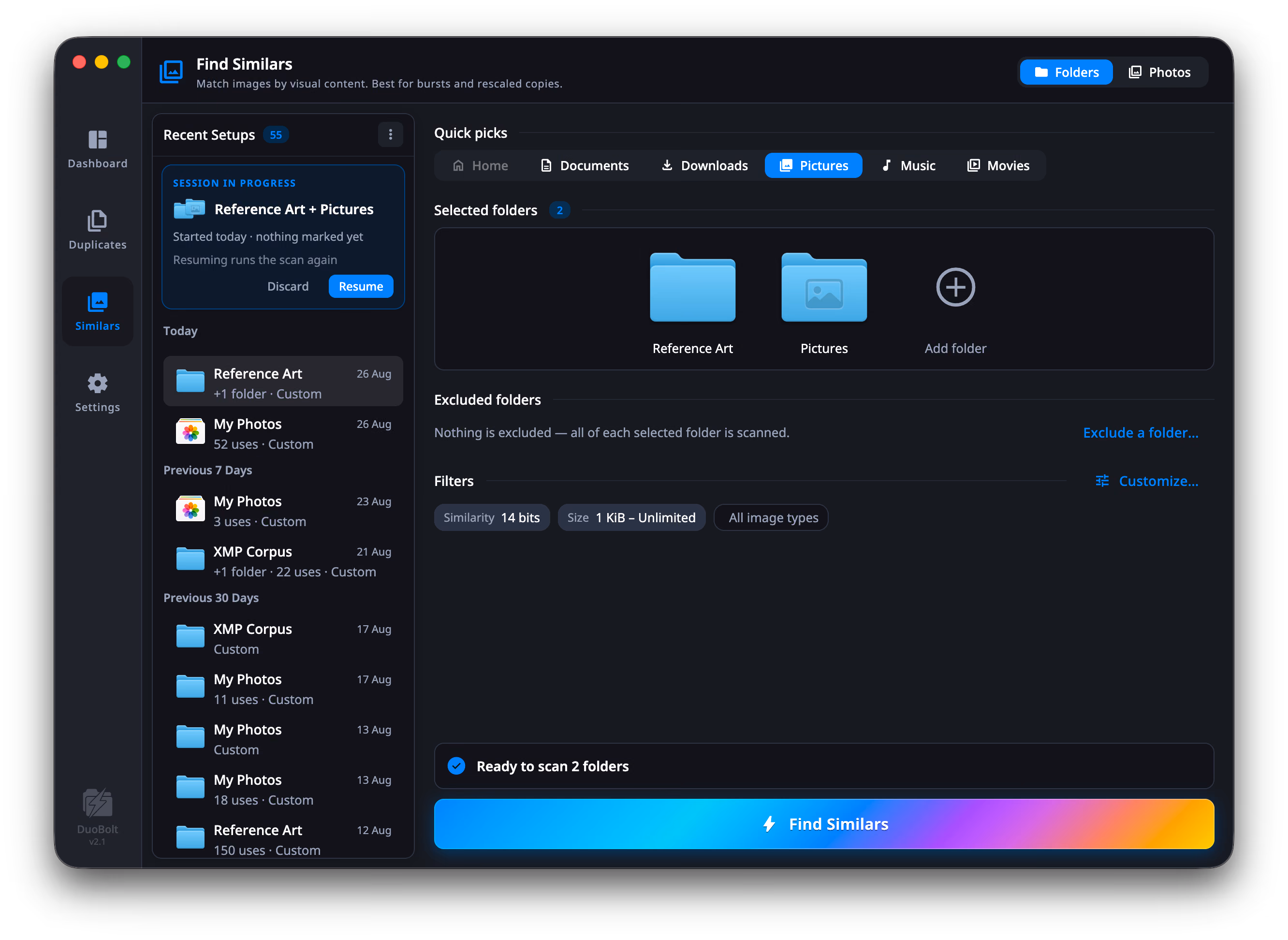The height and width of the screenshot is (940, 1288).
Task: Click the Recent Setups count badge 55
Action: (276, 135)
